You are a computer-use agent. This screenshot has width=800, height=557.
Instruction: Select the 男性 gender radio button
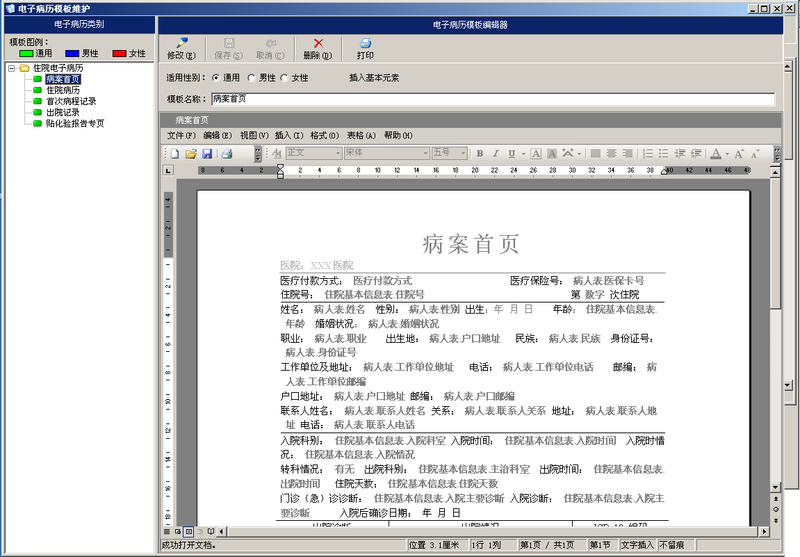251,78
